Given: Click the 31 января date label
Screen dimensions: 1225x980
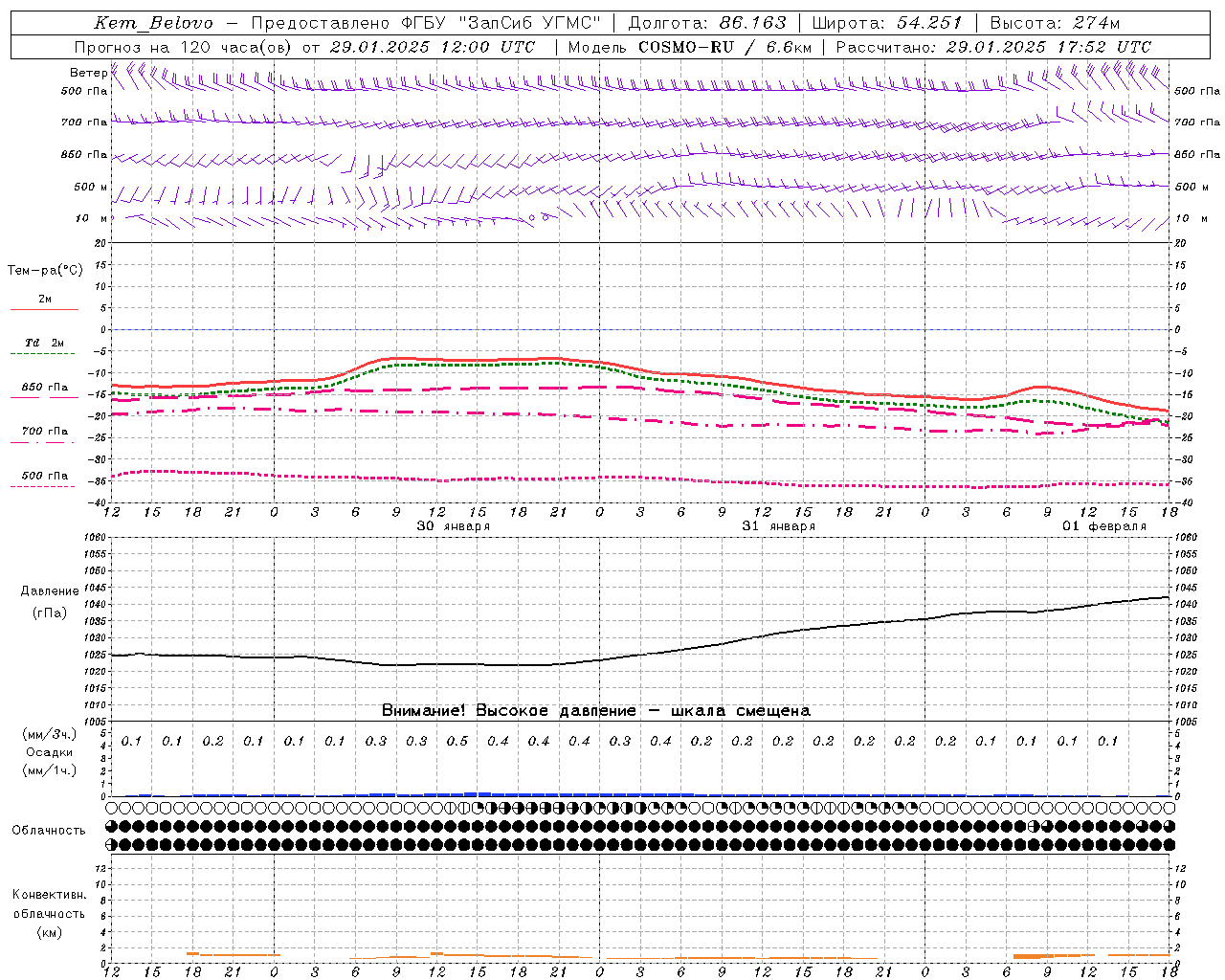Looking at the screenshot, I should click(x=779, y=526).
